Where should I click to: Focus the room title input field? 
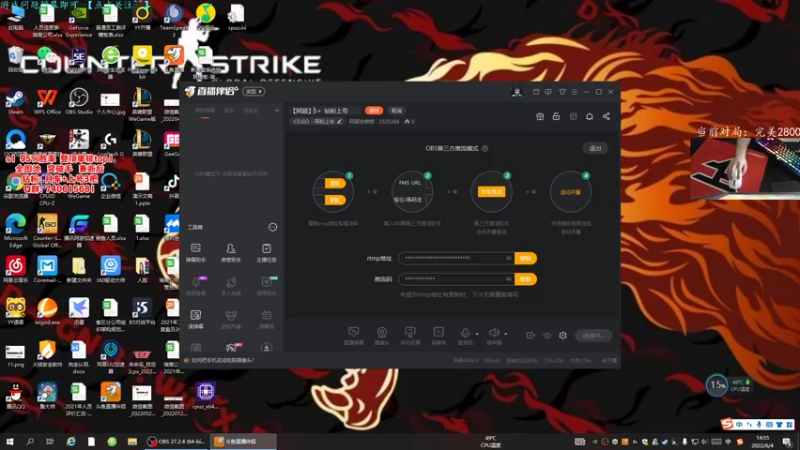click(x=327, y=110)
